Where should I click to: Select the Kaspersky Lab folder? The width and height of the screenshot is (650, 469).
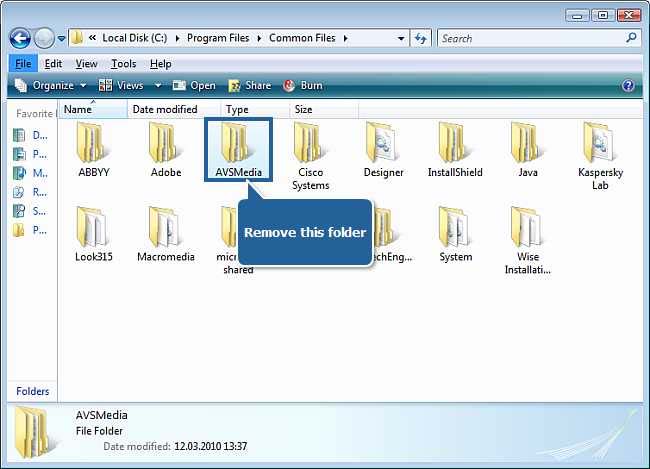tap(600, 143)
